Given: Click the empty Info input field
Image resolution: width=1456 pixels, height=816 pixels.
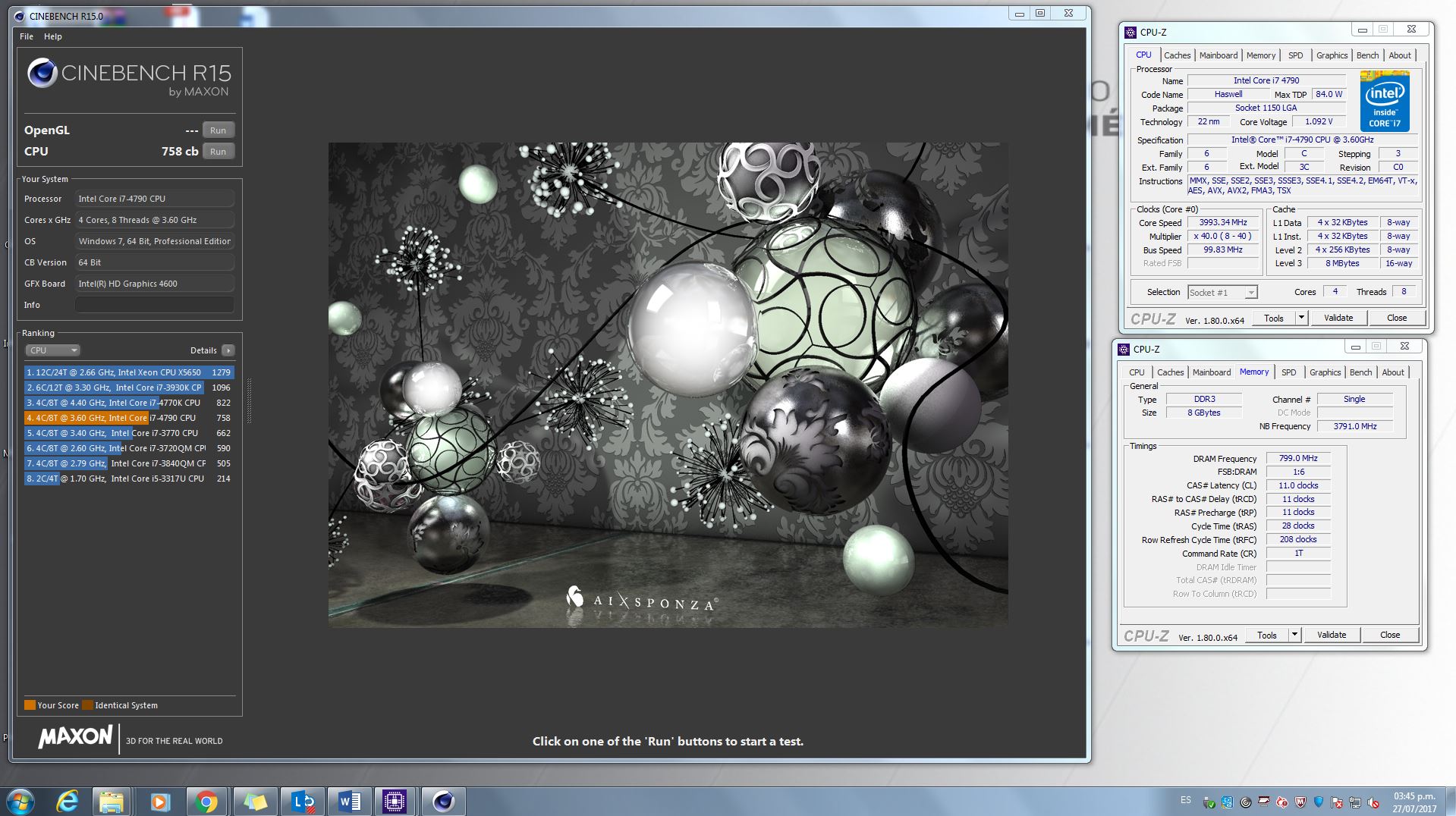Looking at the screenshot, I should [155, 305].
